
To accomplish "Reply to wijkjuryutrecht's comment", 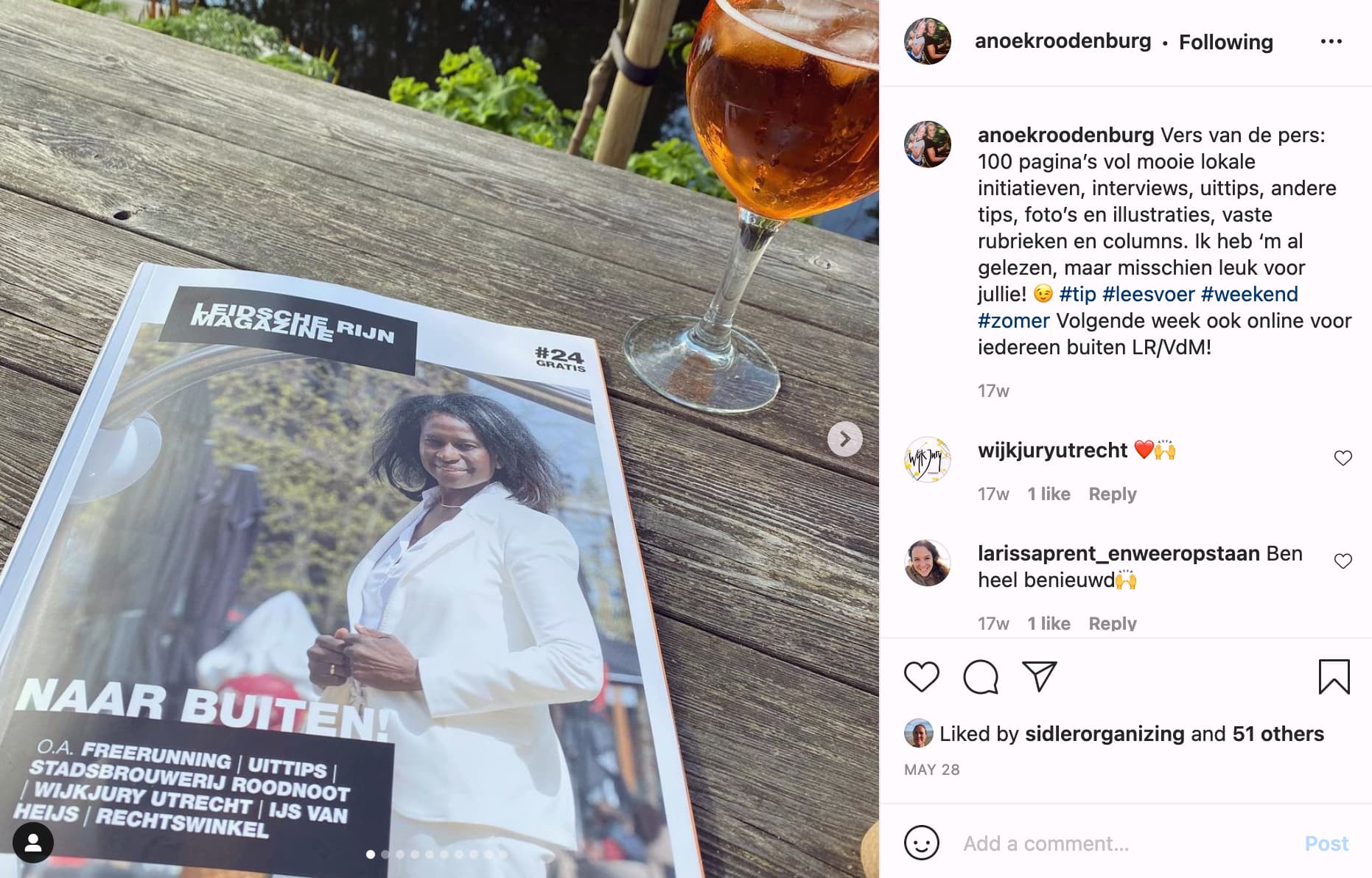I will [1113, 494].
